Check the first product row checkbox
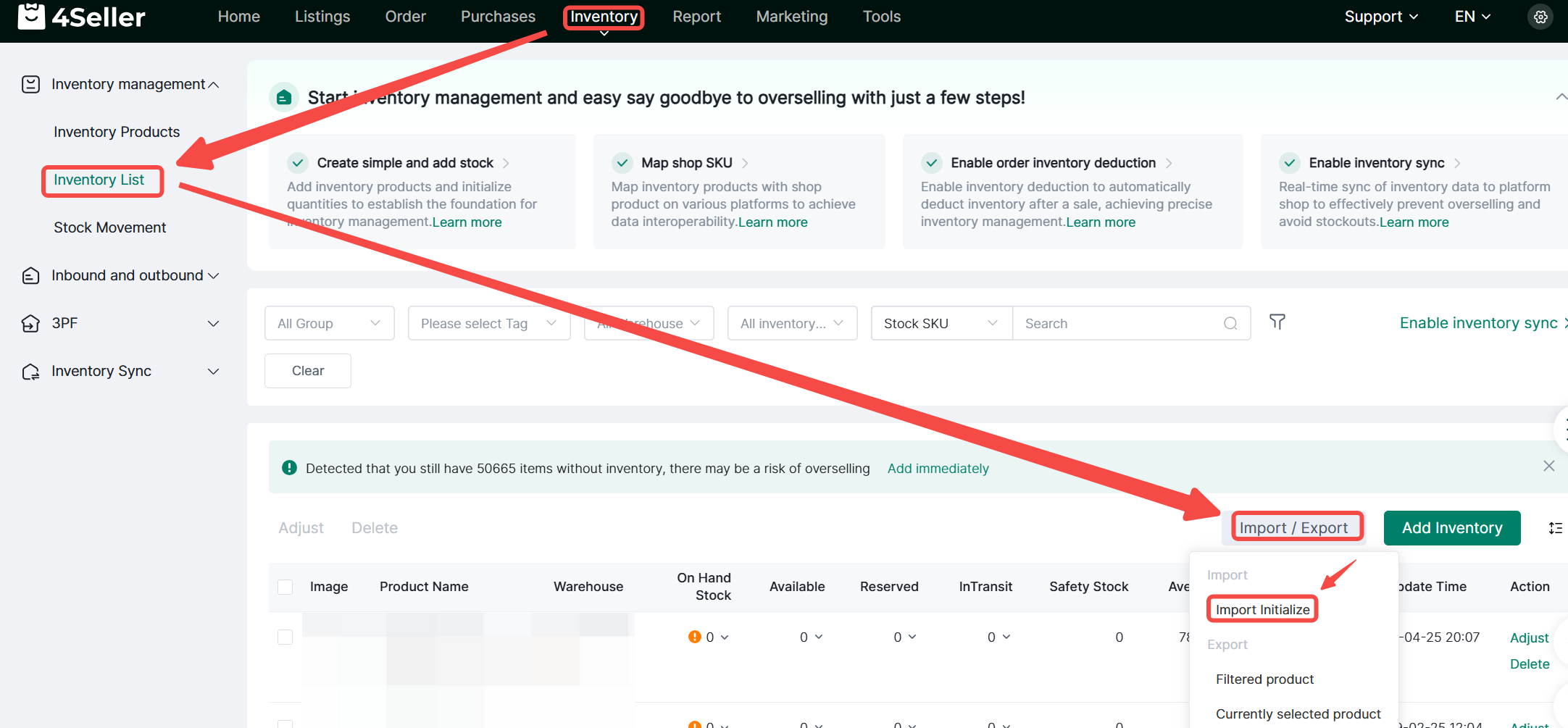Viewport: 1568px width, 728px height. click(x=285, y=637)
